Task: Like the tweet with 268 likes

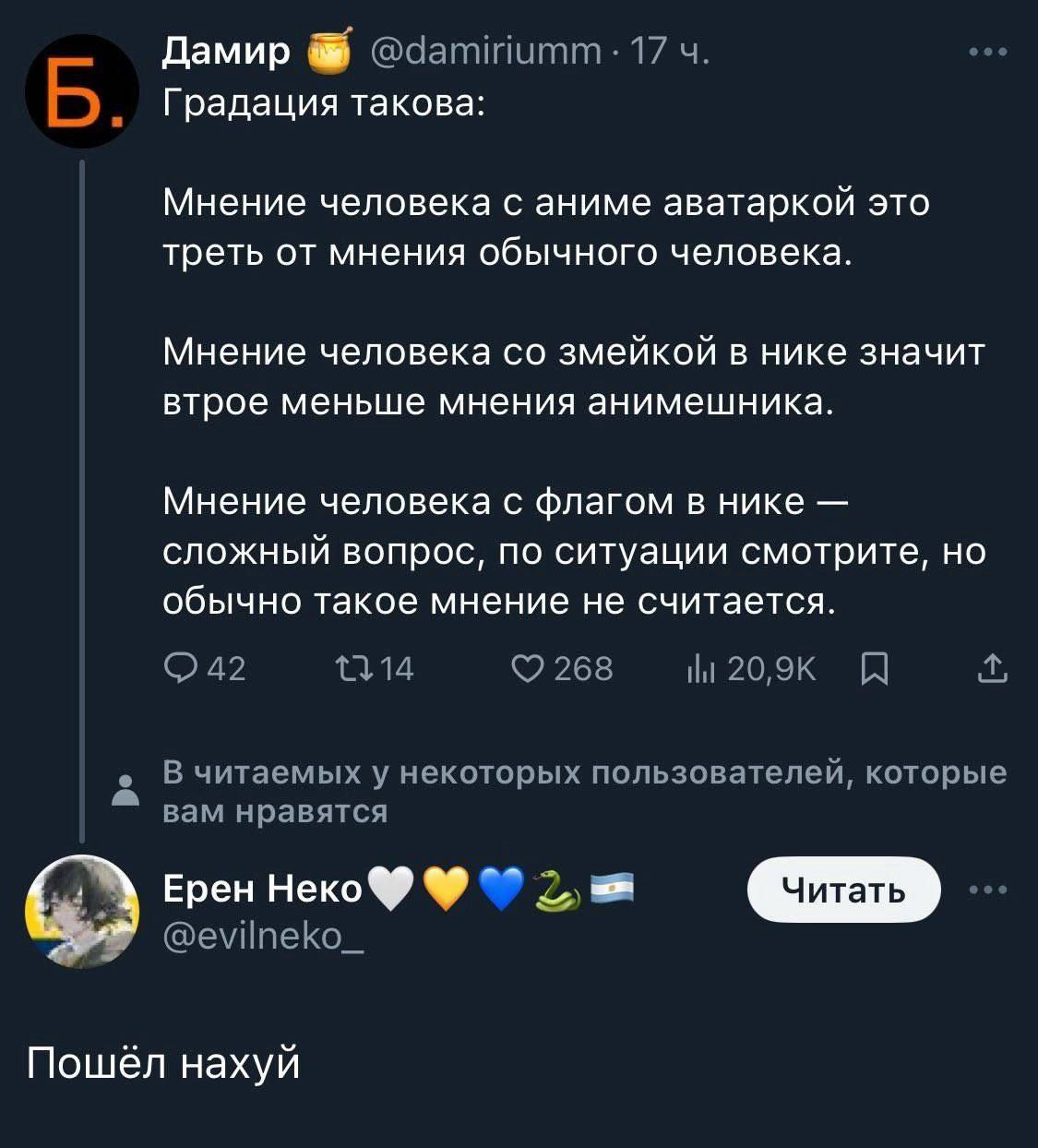Action: click(x=527, y=667)
